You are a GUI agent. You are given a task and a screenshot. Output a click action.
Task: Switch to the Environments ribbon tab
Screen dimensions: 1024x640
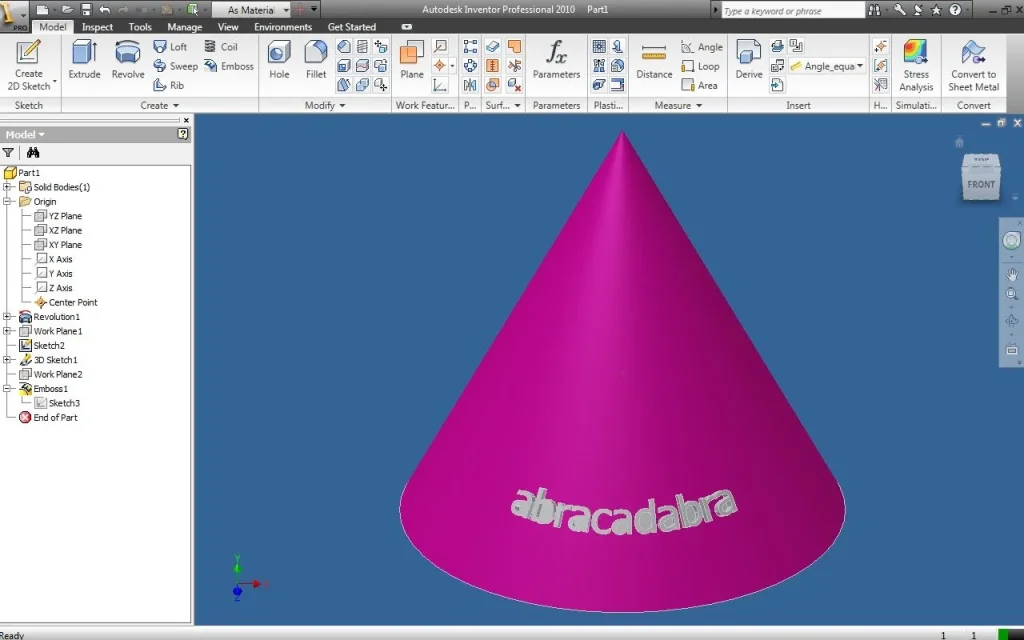tap(283, 27)
